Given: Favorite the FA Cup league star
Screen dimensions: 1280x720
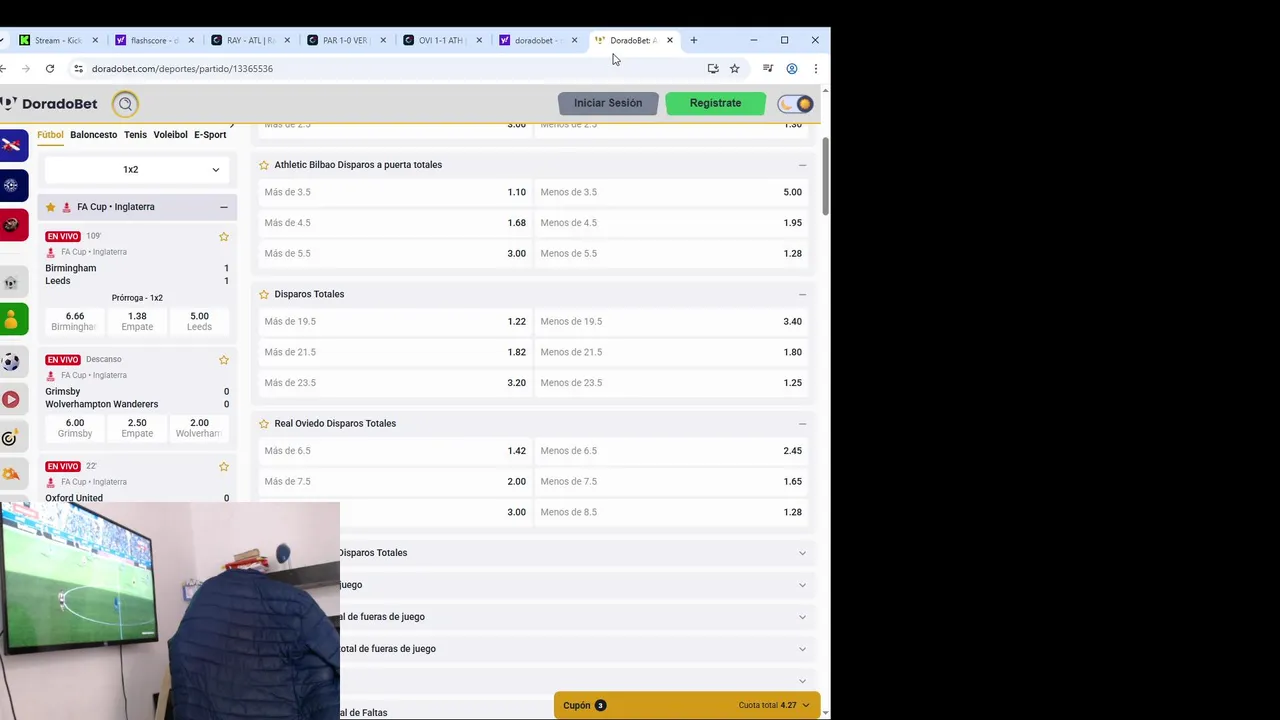Looking at the screenshot, I should 50,207.
